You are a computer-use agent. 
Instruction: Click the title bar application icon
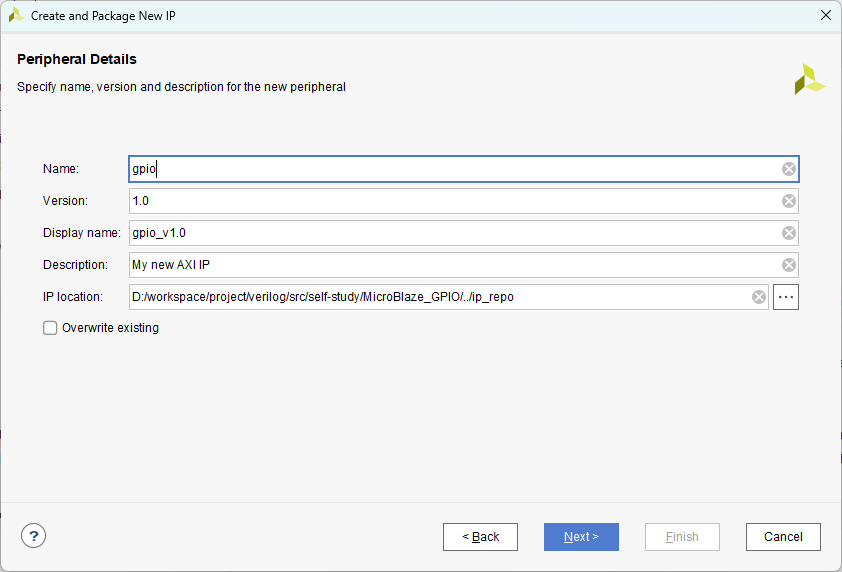[16, 15]
